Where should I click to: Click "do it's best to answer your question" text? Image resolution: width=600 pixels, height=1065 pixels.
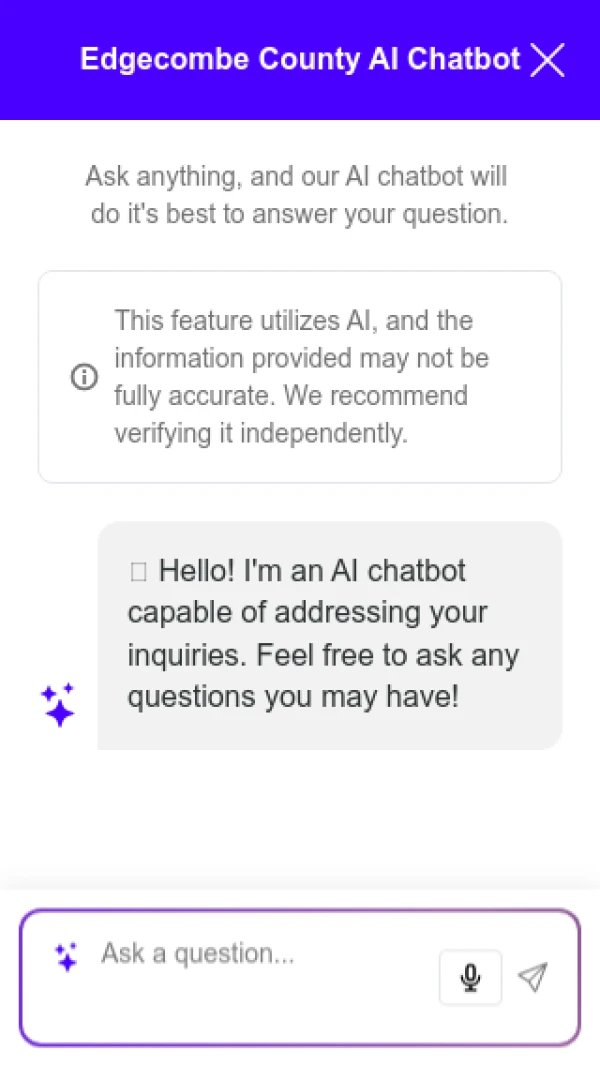[299, 214]
